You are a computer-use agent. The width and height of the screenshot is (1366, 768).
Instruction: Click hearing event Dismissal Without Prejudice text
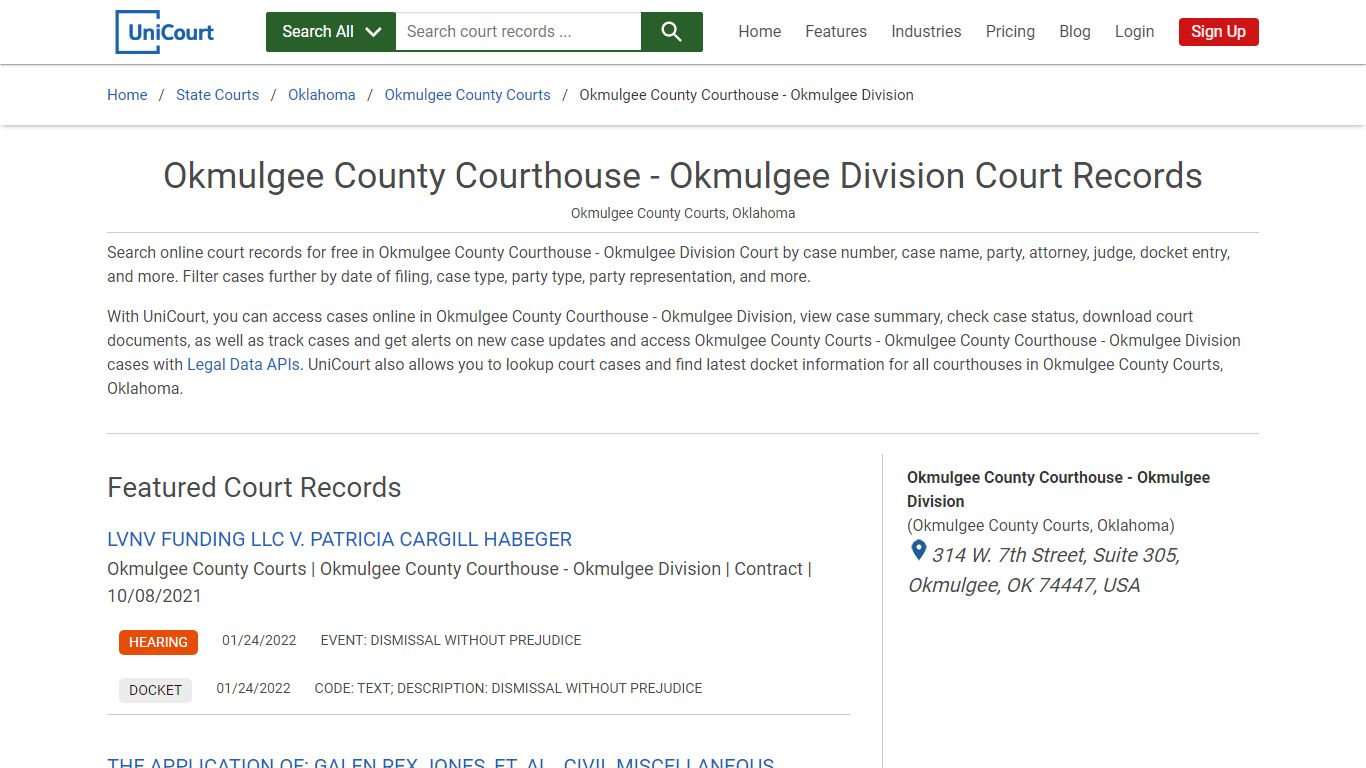[451, 640]
